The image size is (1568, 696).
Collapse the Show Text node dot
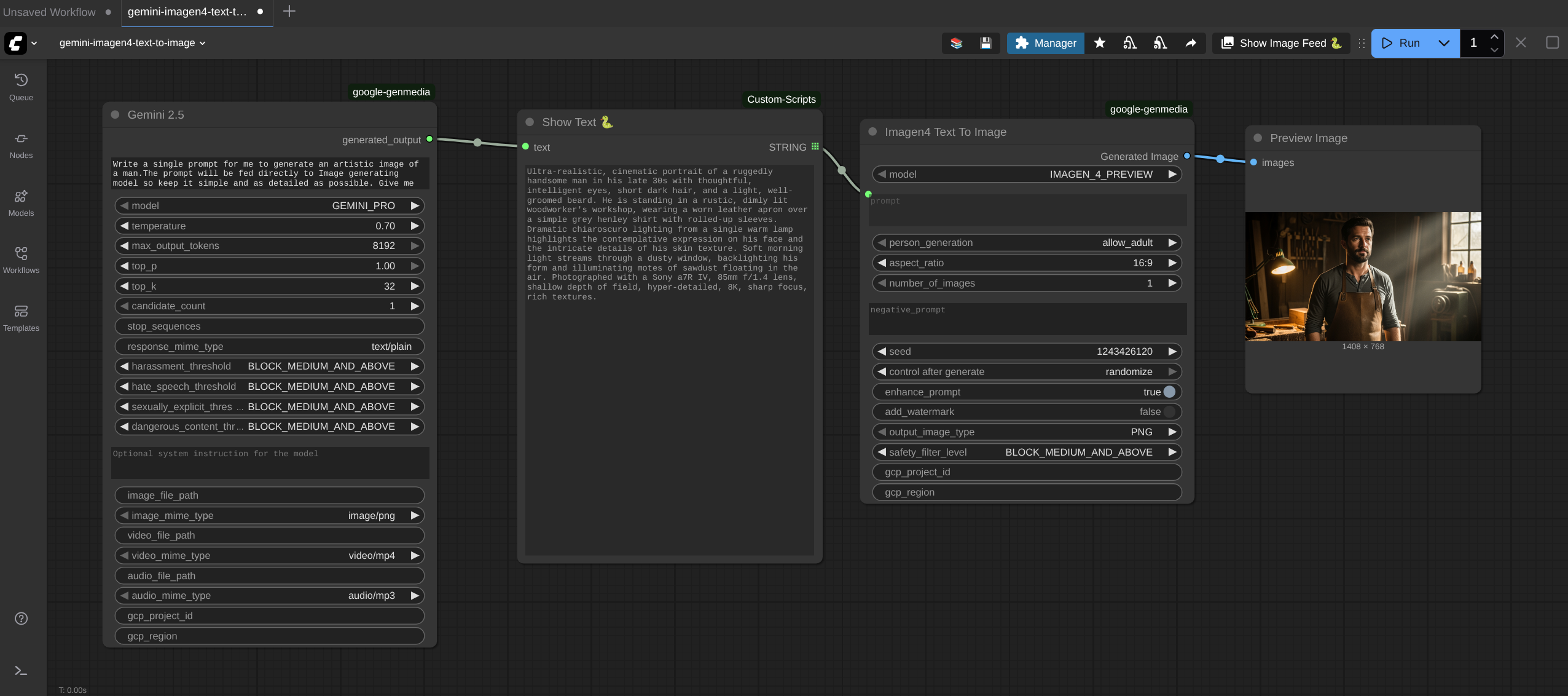pos(530,122)
